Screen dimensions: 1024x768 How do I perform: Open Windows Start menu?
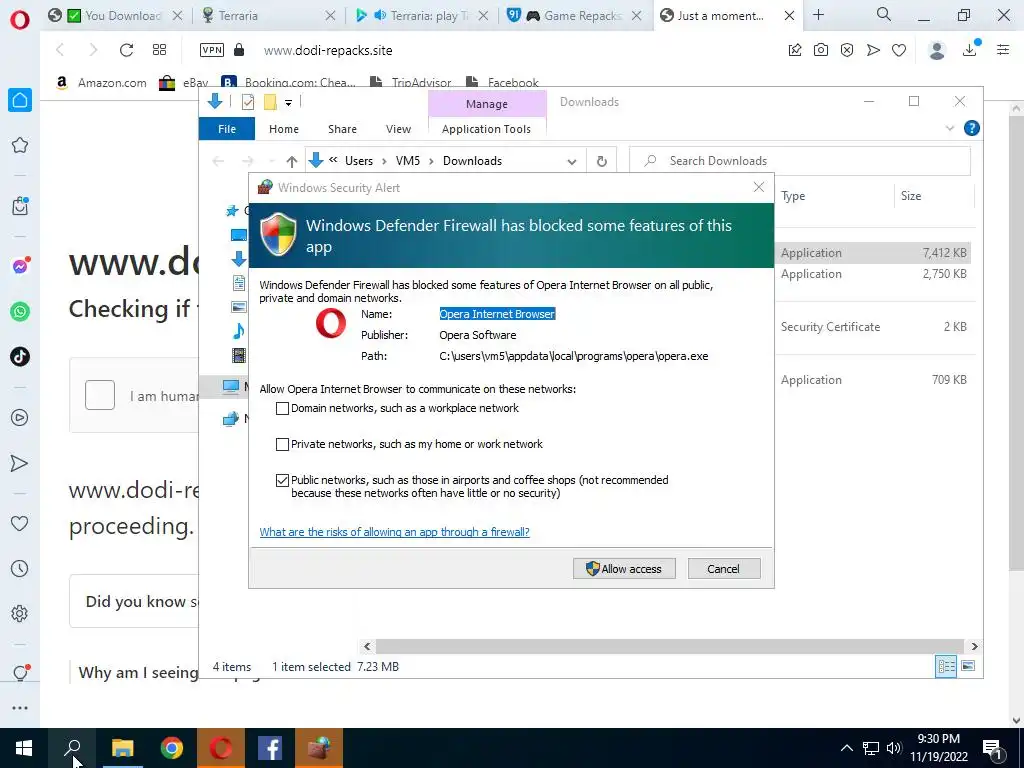click(x=24, y=748)
